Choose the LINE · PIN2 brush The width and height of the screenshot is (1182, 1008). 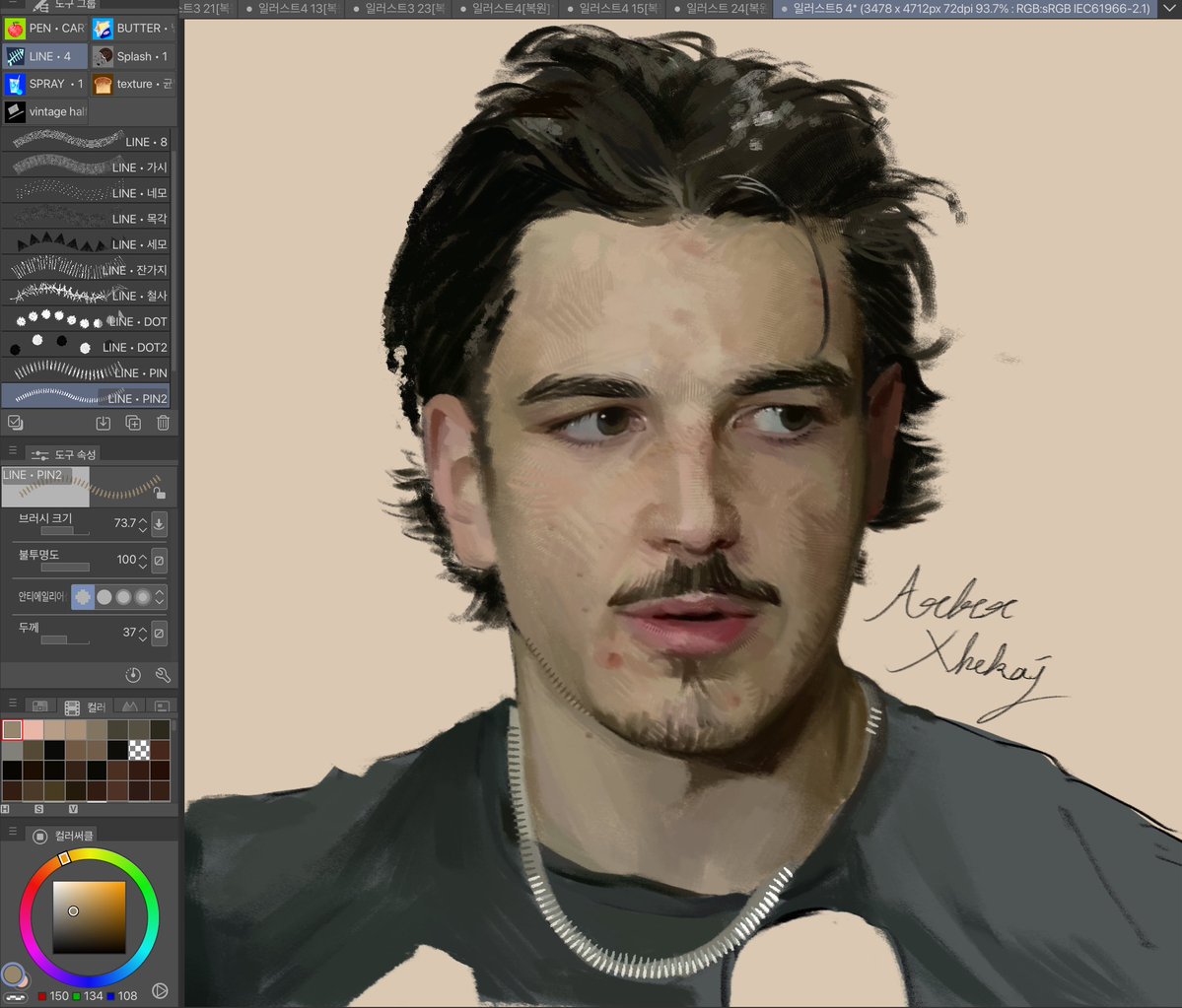click(86, 398)
